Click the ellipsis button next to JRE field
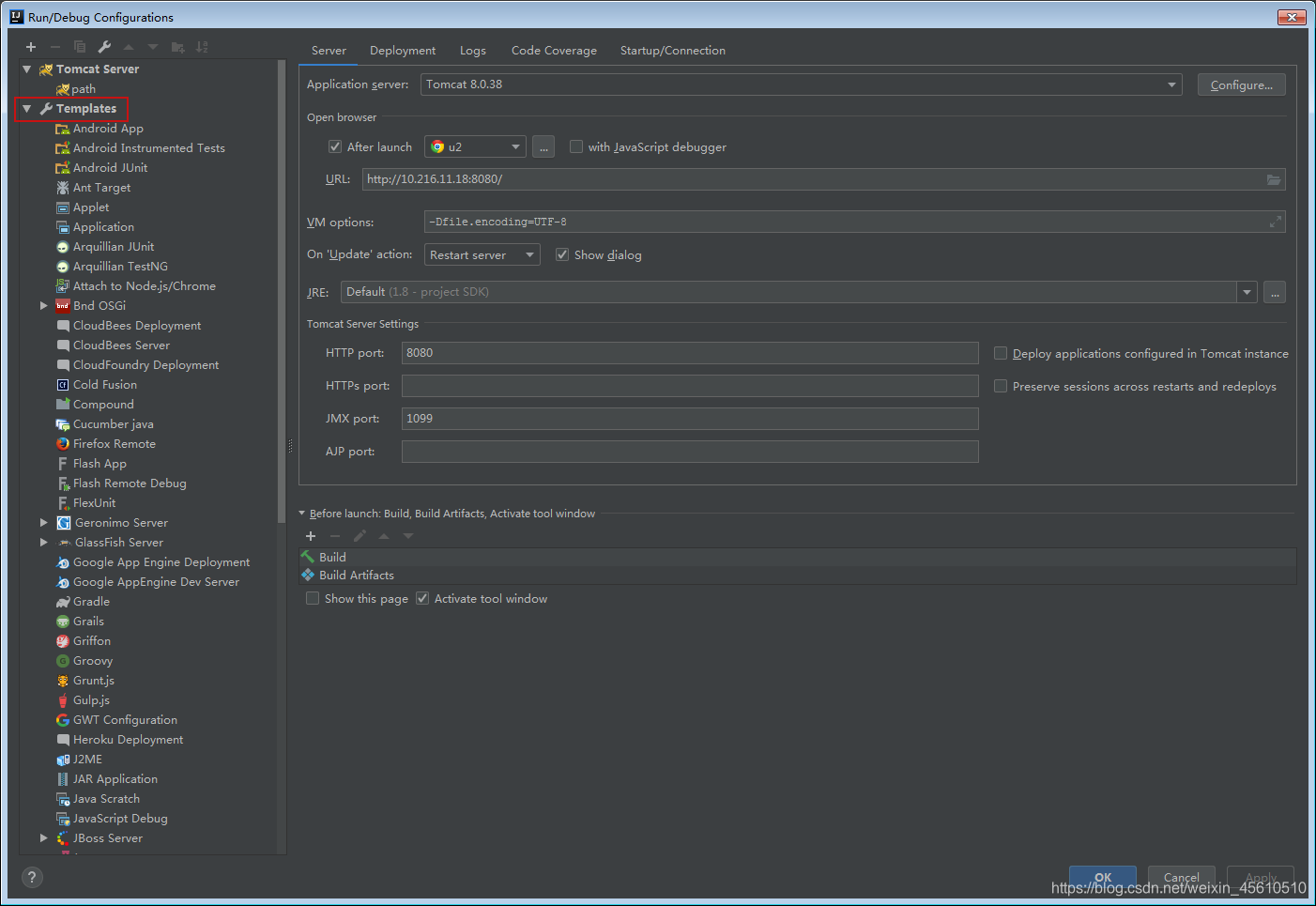This screenshot has height=906, width=1316. (x=1275, y=292)
